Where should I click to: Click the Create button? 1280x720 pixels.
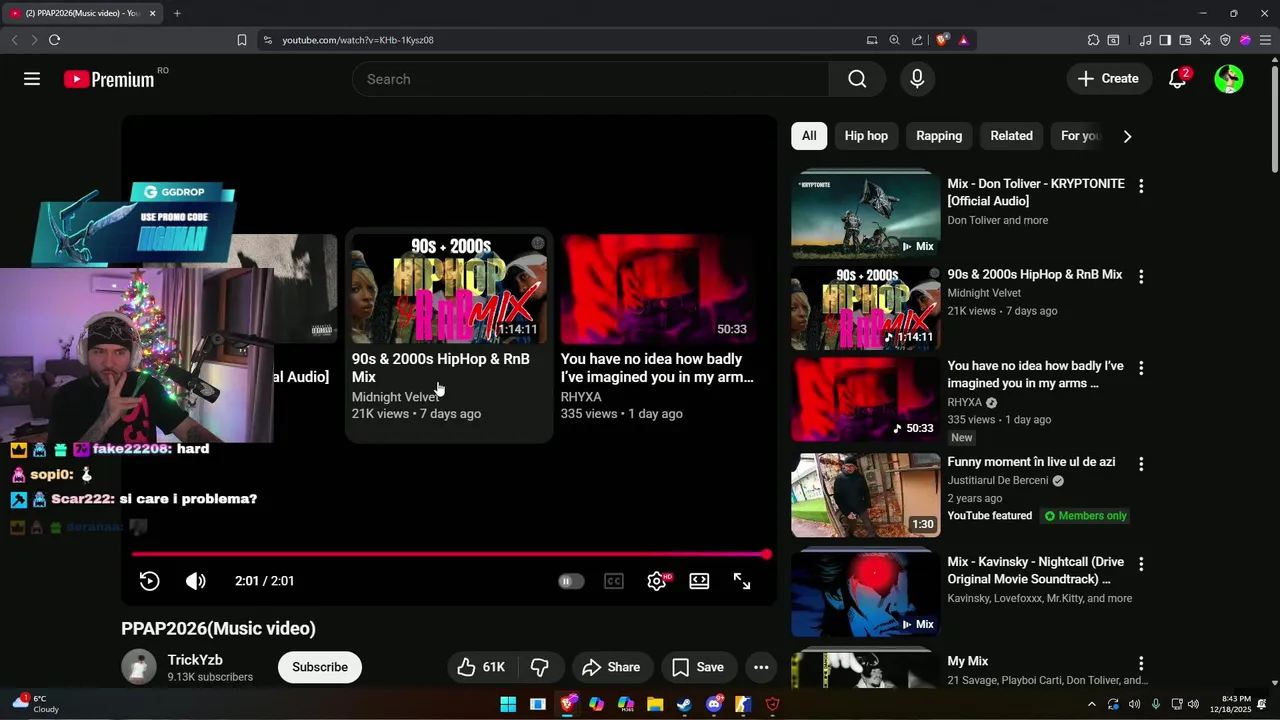(1108, 79)
